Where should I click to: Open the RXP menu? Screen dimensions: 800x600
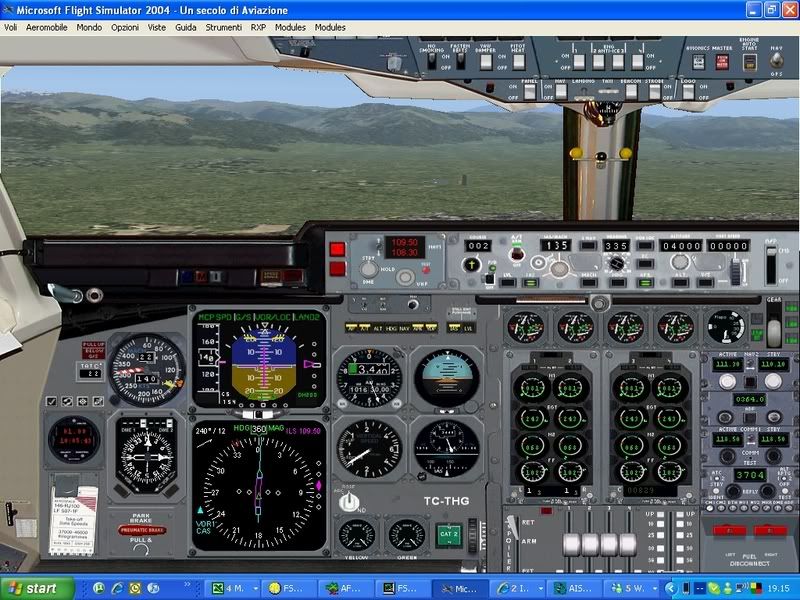click(258, 28)
